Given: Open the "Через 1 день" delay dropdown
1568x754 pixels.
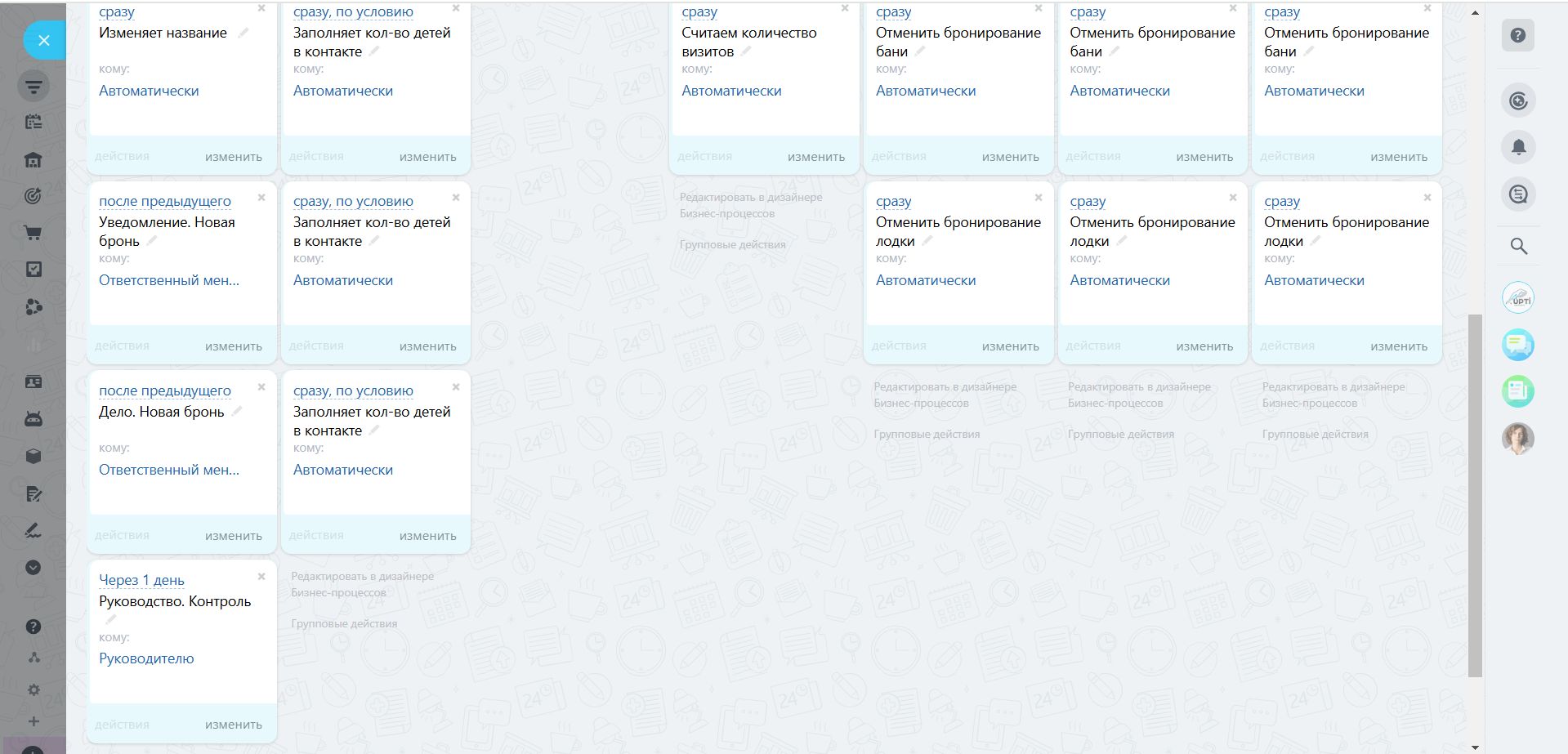Looking at the screenshot, I should pos(141,580).
